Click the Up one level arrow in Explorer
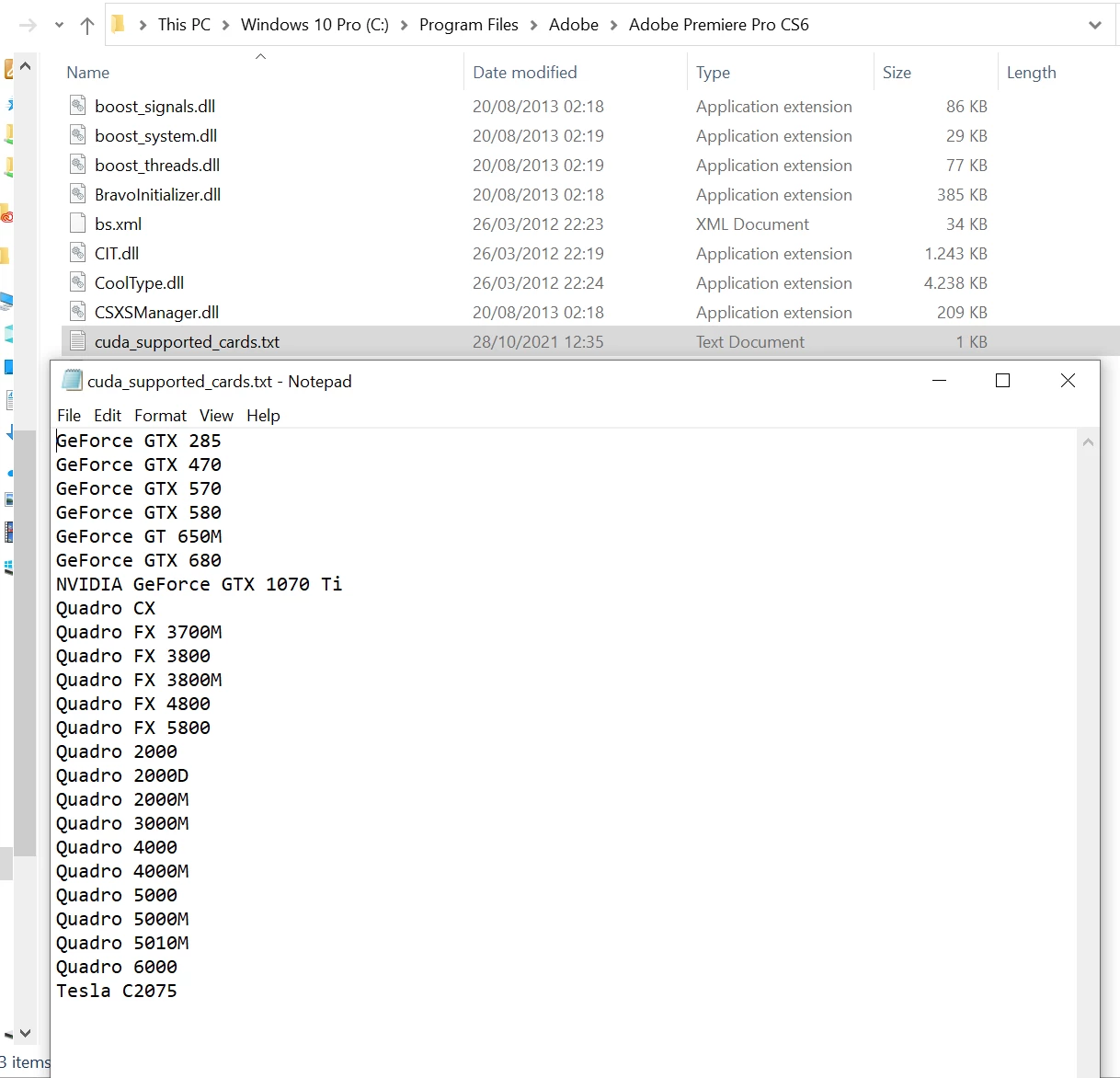Viewport: 1120px width, 1078px height. [87, 26]
